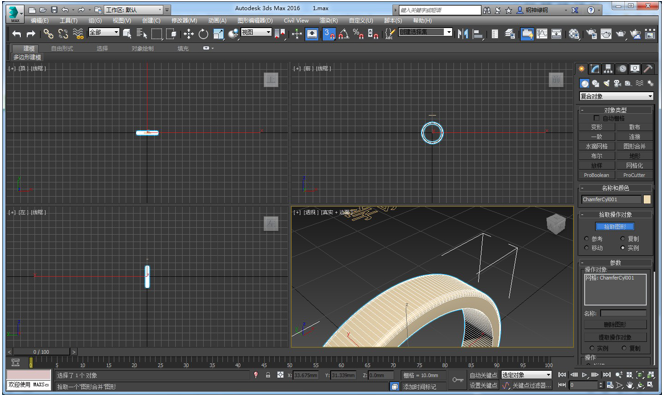Screen dimensions: 664x397
Task: Activate the Select and Link tool
Action: 48,34
